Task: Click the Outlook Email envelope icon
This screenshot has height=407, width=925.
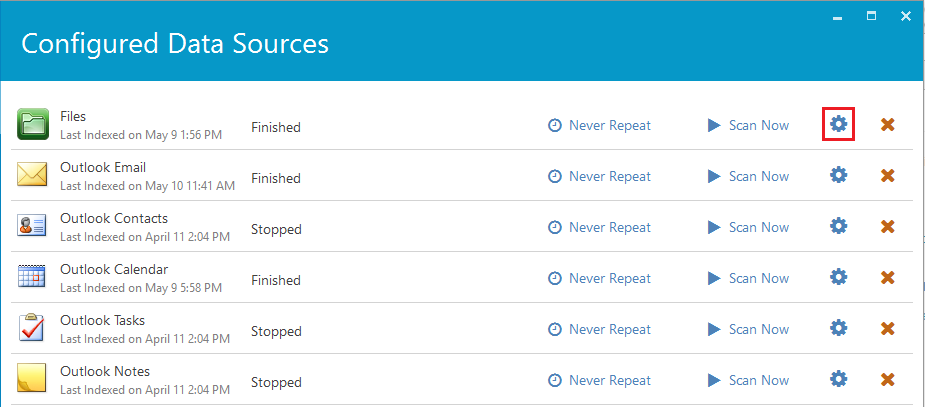Action: point(32,175)
